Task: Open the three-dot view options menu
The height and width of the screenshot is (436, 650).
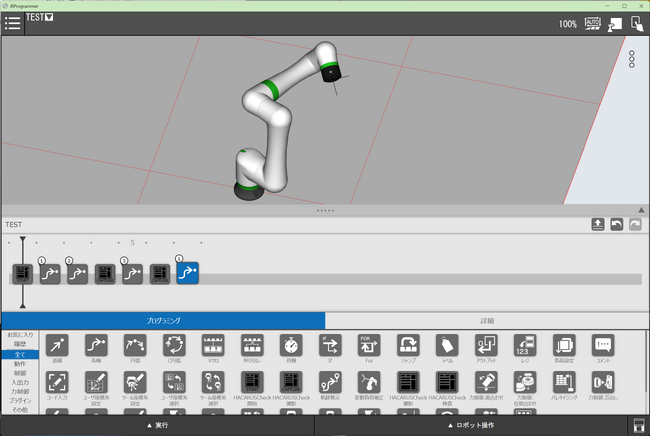Action: click(x=631, y=59)
